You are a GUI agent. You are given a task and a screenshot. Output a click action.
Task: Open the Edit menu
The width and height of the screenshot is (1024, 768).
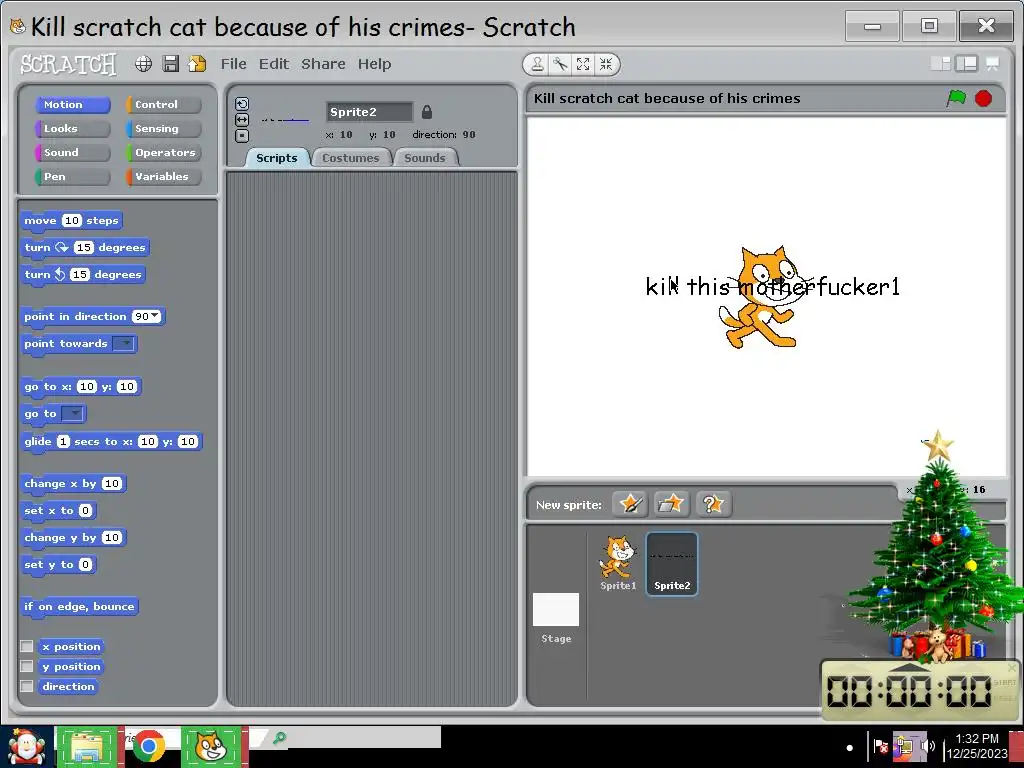click(x=274, y=64)
